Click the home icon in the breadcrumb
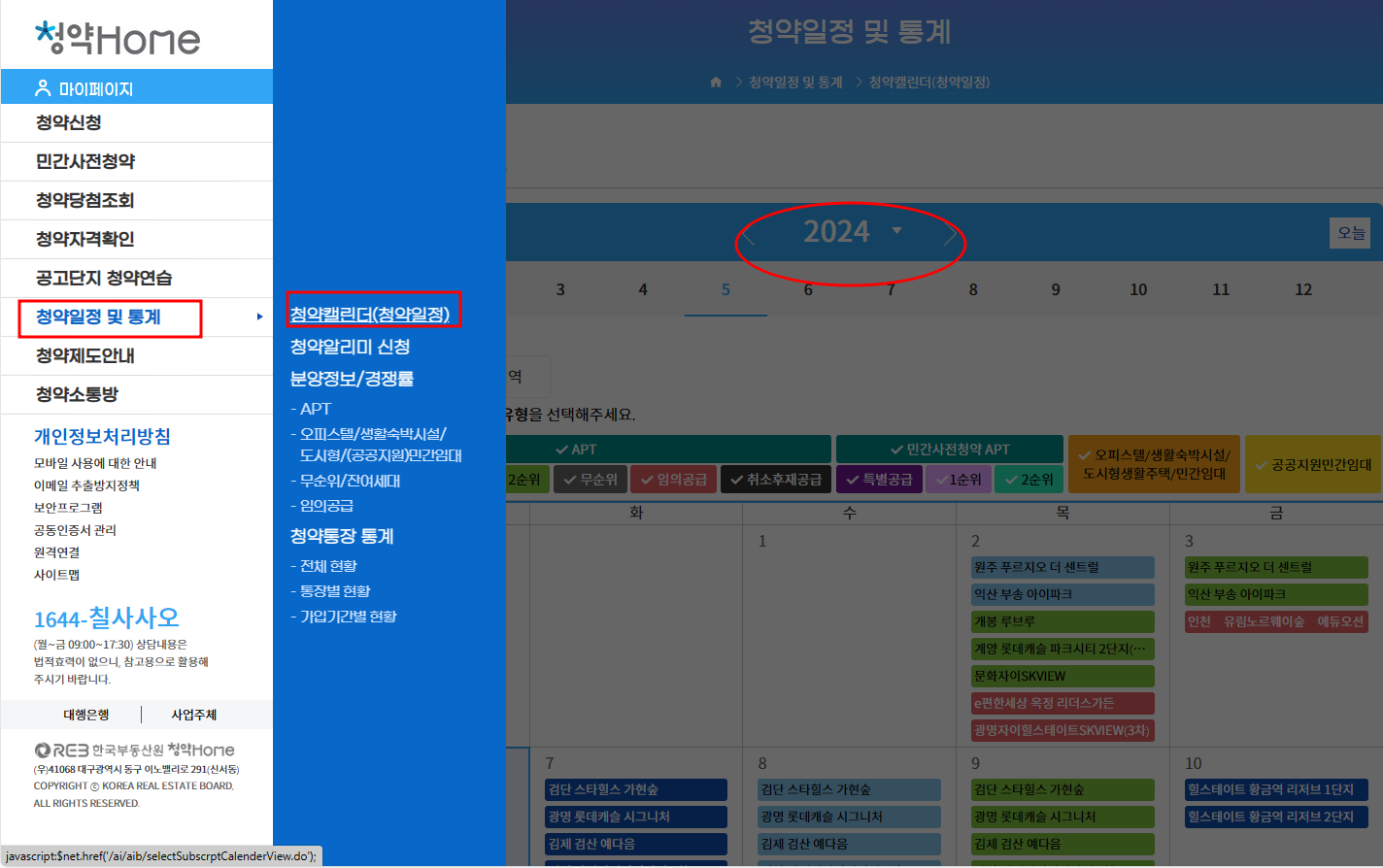Screen dimensions: 1383x868 [717, 82]
